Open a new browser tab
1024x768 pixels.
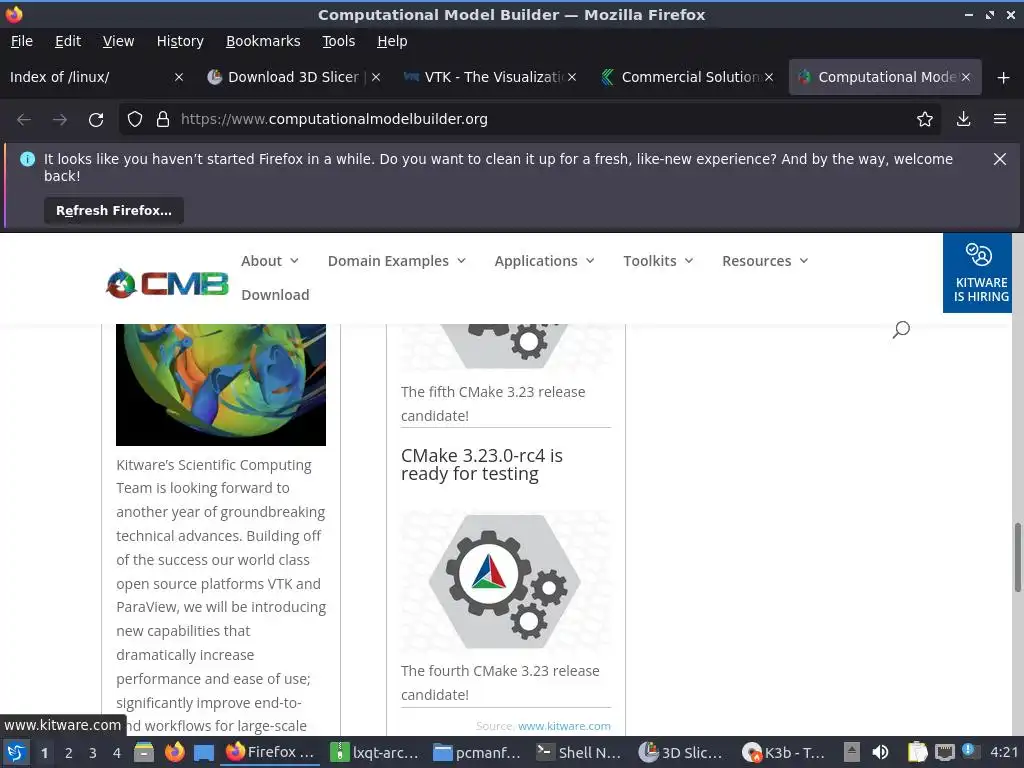(1003, 78)
